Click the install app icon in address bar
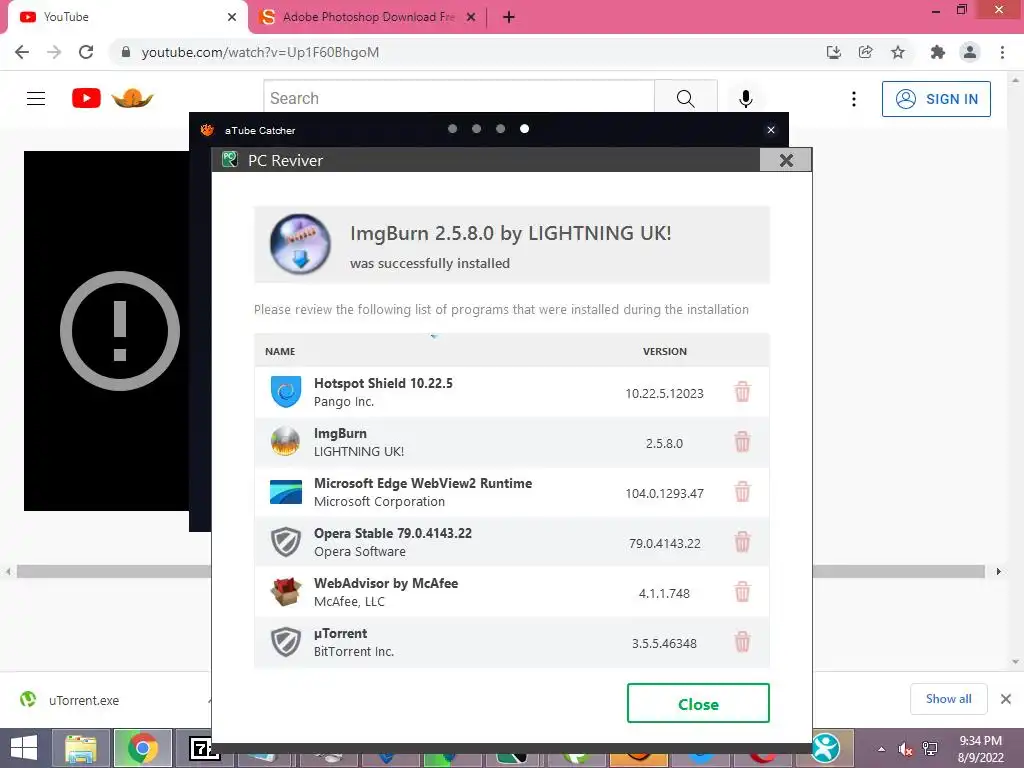Viewport: 1024px width, 768px height. coord(833,52)
